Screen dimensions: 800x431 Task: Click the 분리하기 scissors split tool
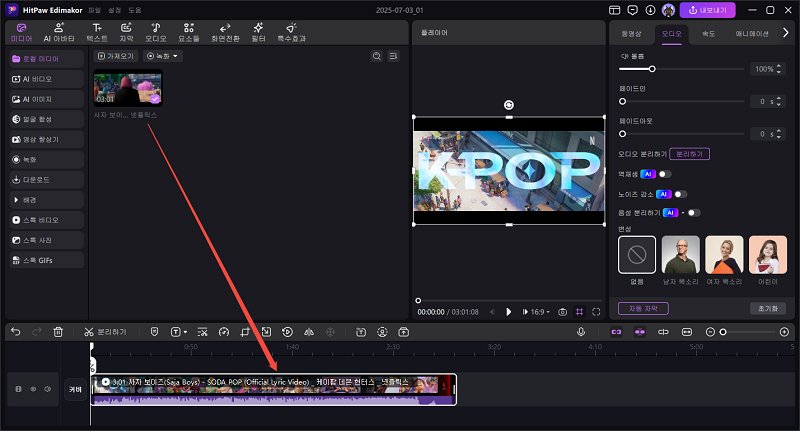point(105,332)
